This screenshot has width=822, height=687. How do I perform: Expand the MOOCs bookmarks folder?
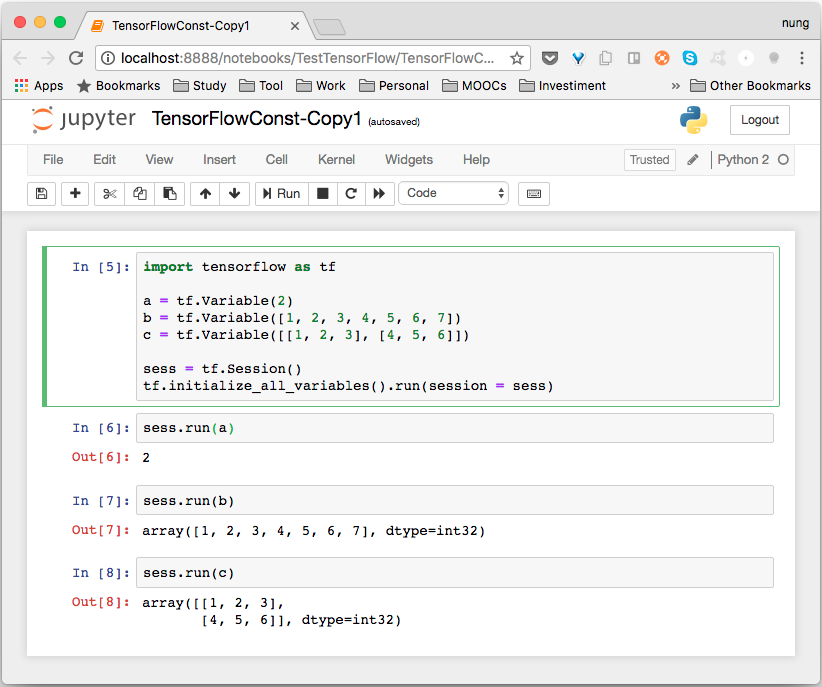[x=474, y=85]
